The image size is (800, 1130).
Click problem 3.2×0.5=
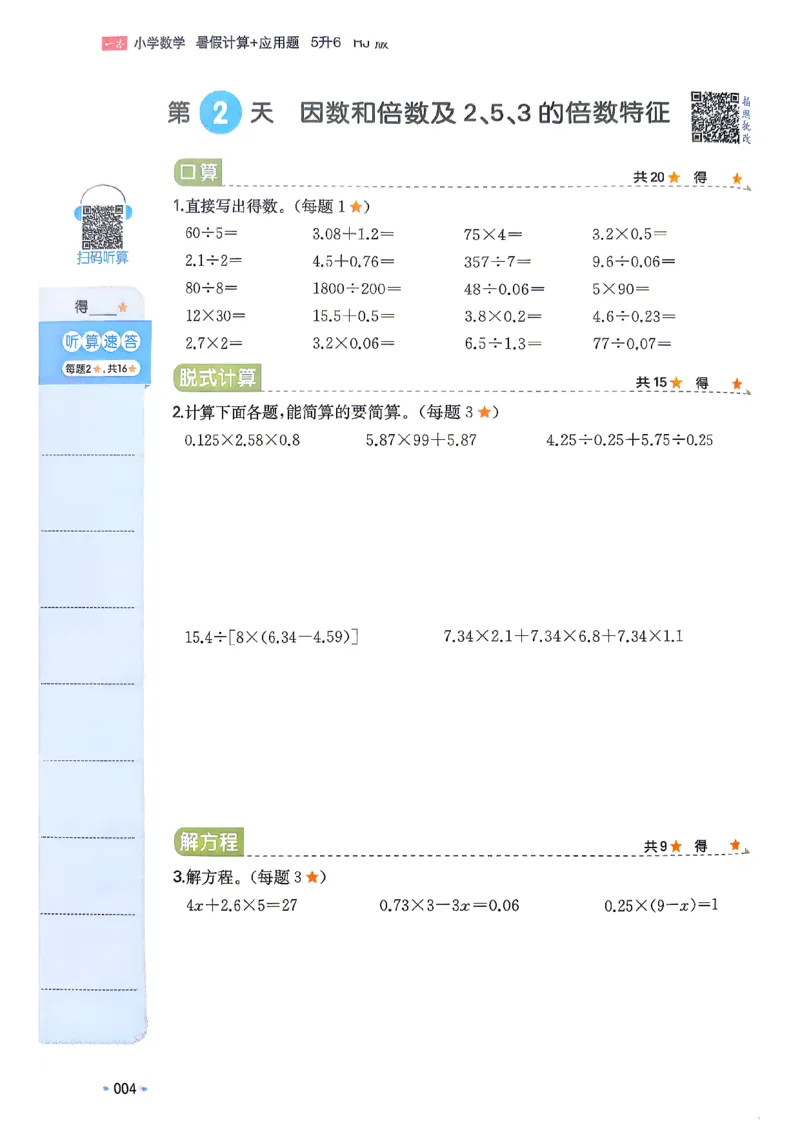(x=629, y=233)
